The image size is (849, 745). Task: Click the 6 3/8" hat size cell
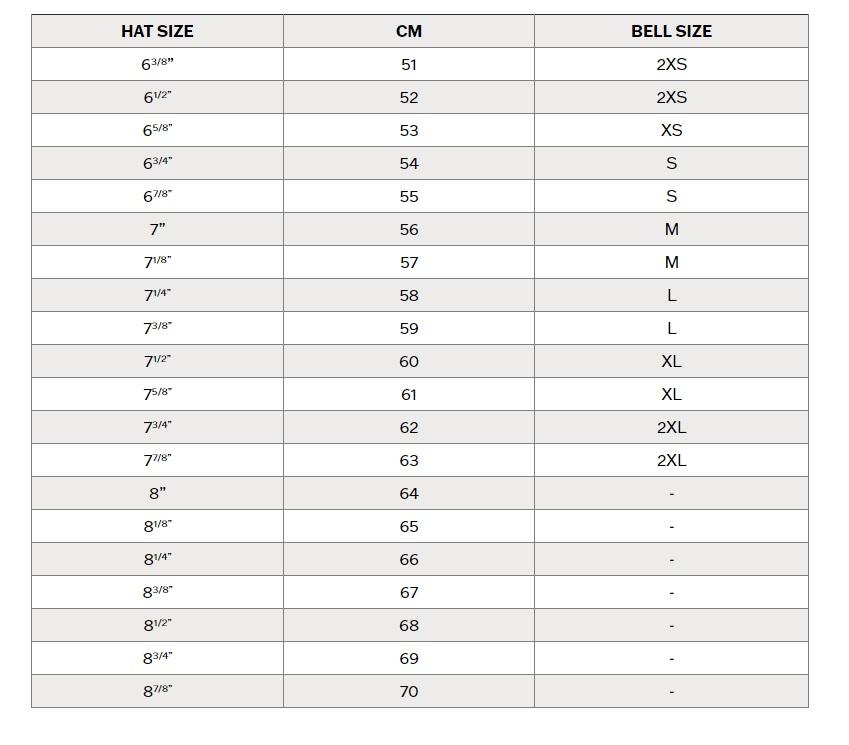[157, 64]
